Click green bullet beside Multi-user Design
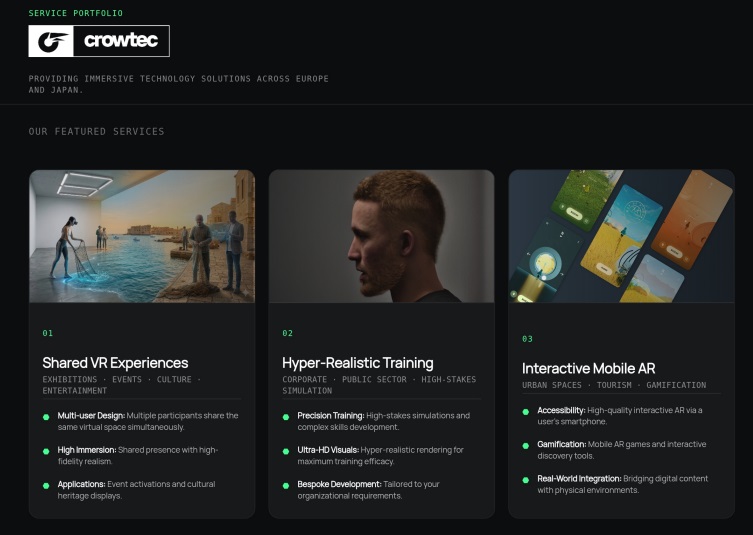Viewport: 753px width, 535px height. [46, 416]
